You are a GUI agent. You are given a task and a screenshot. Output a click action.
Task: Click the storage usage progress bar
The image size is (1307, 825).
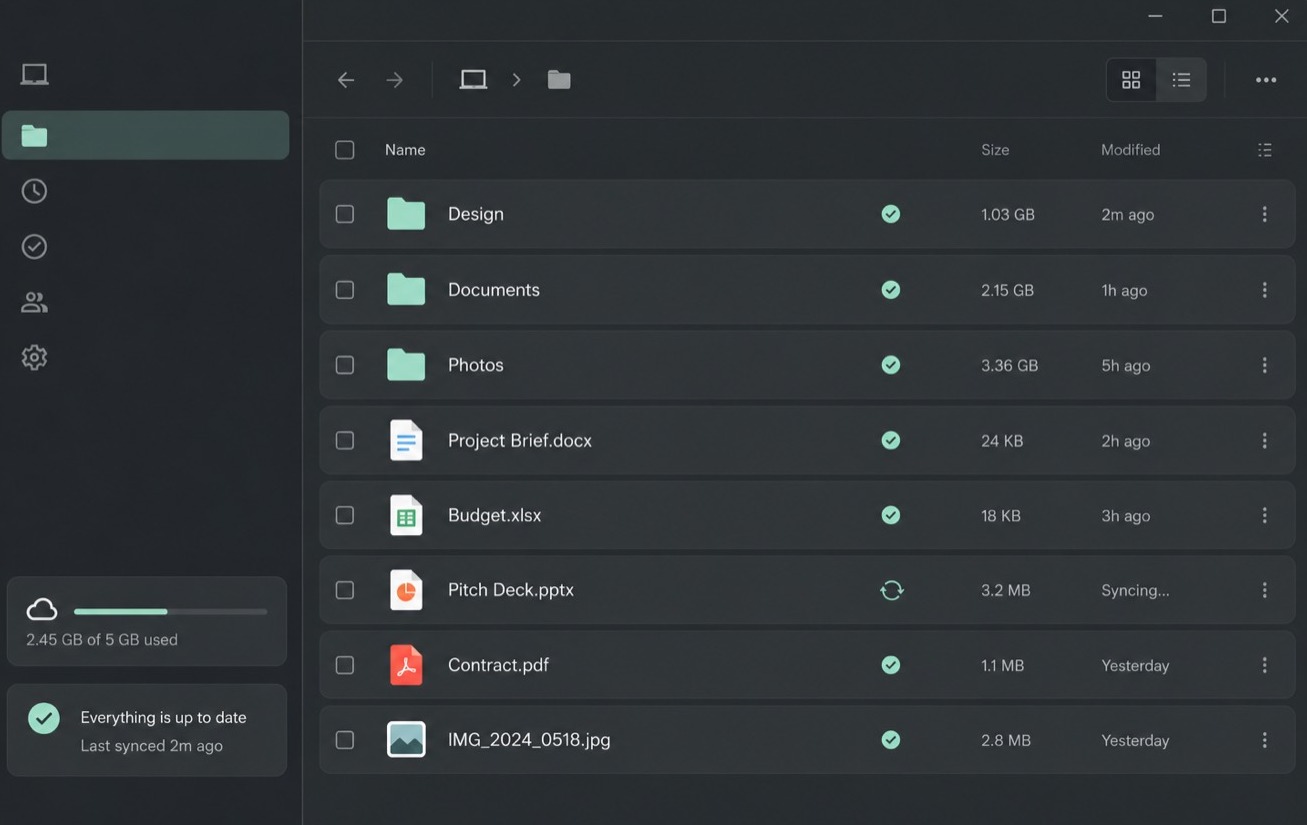[x=170, y=611]
